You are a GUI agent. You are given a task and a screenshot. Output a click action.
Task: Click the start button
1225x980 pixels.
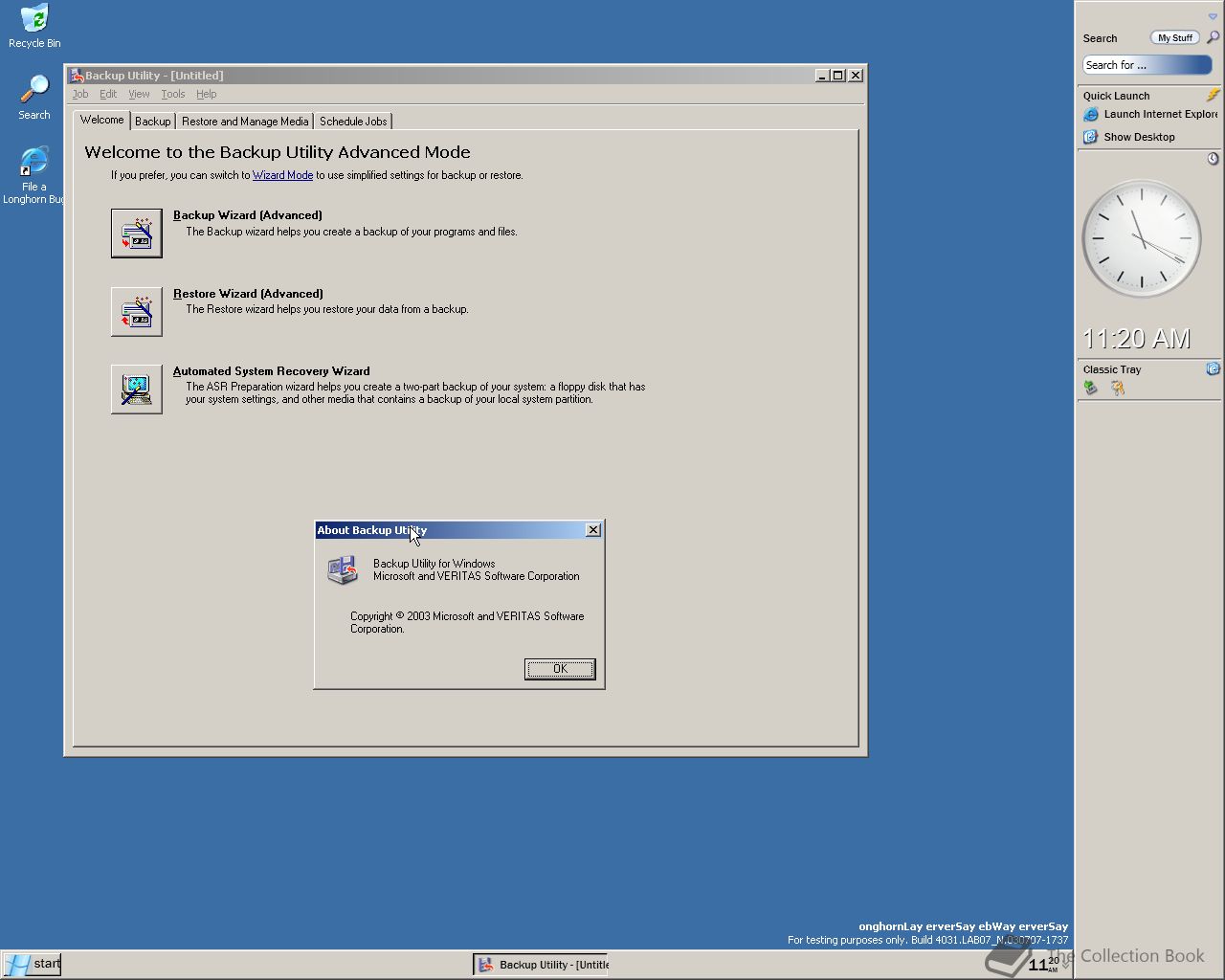coord(33,964)
